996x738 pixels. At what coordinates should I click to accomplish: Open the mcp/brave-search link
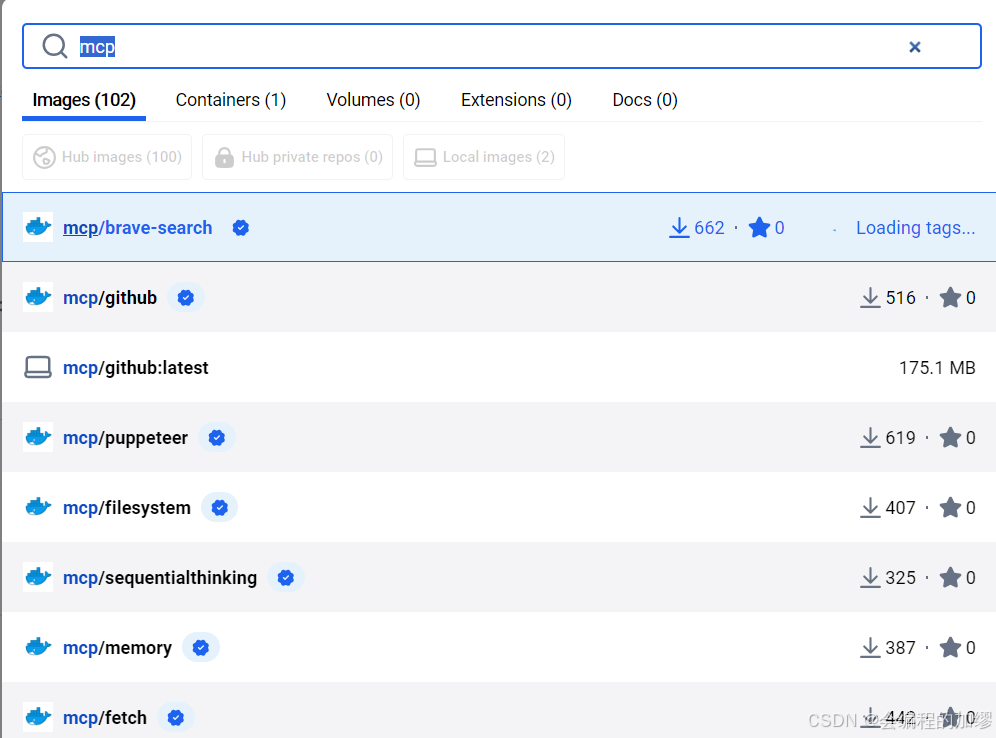point(137,227)
